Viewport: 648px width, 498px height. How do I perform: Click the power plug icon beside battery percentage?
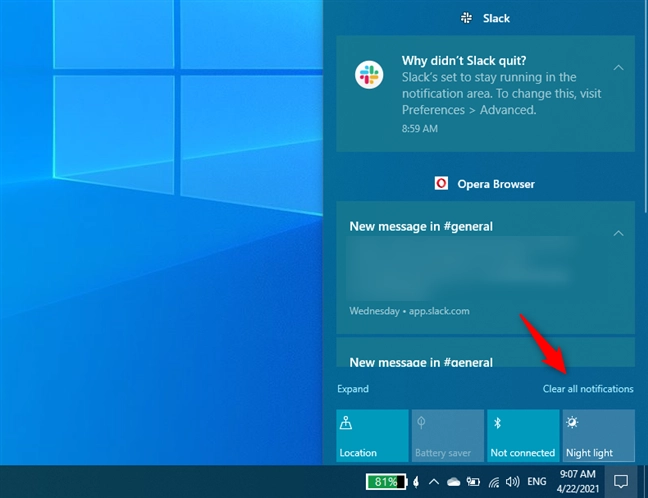[x=416, y=482]
